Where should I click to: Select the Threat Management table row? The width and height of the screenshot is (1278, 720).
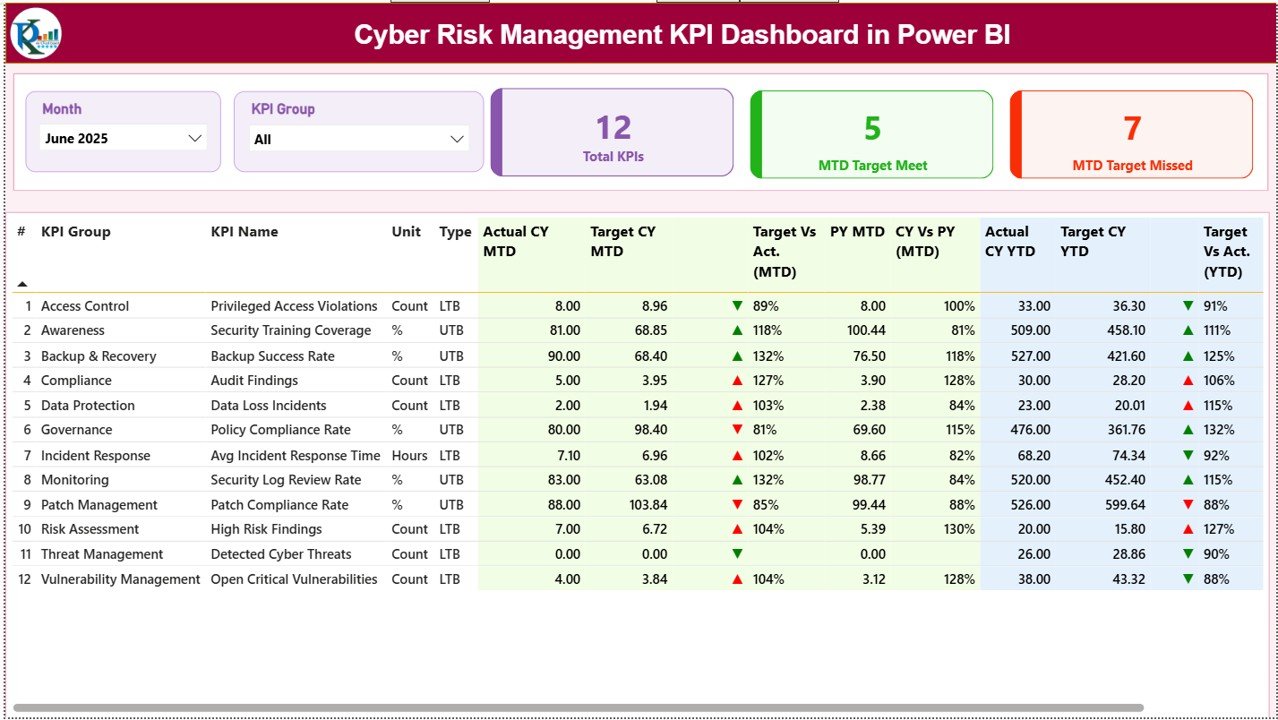[300, 553]
